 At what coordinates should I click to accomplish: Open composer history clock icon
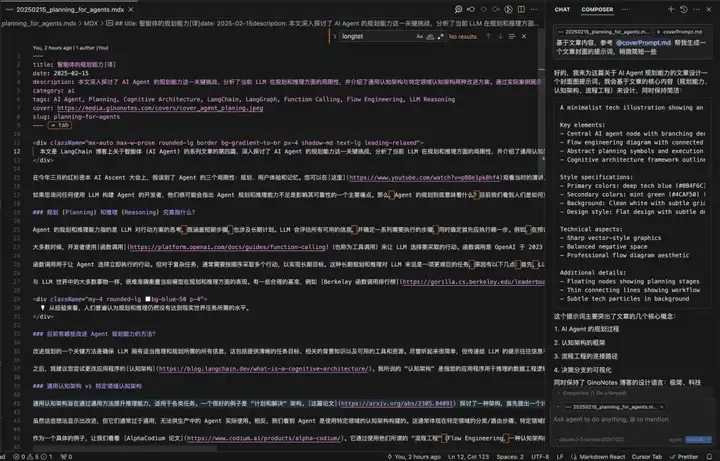684,9
